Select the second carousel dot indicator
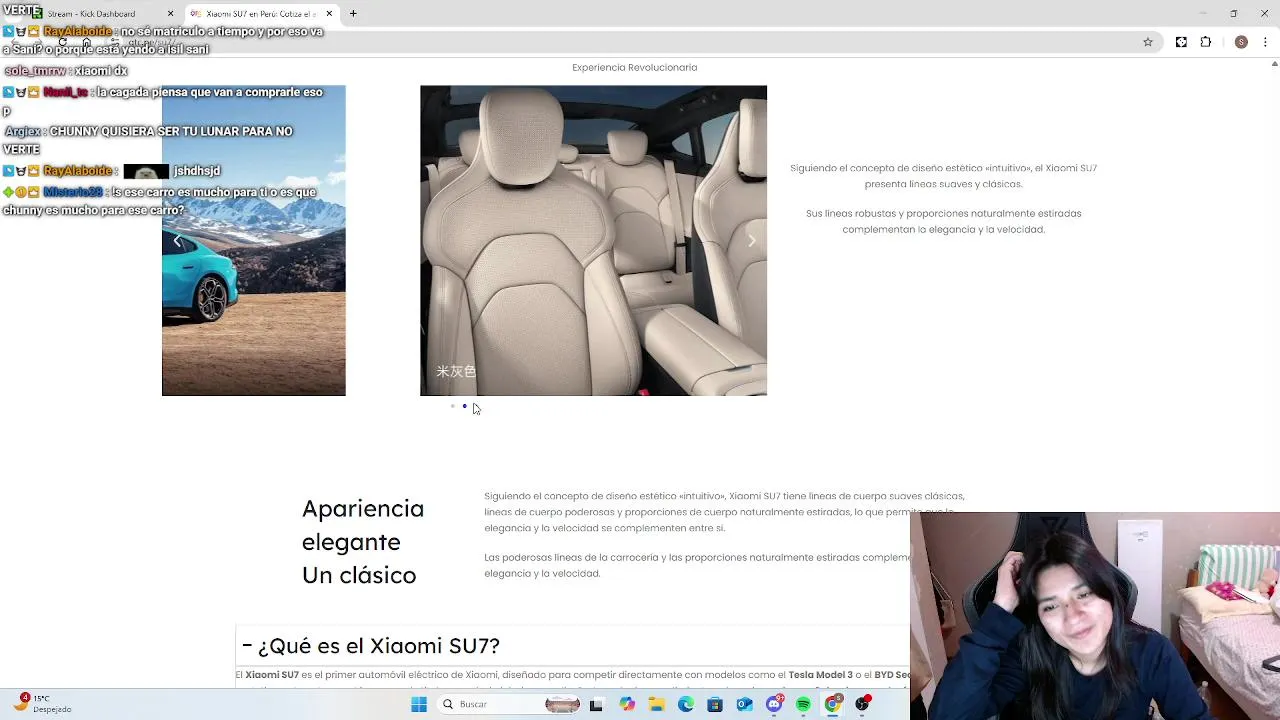Viewport: 1280px width, 720px height. (464, 406)
